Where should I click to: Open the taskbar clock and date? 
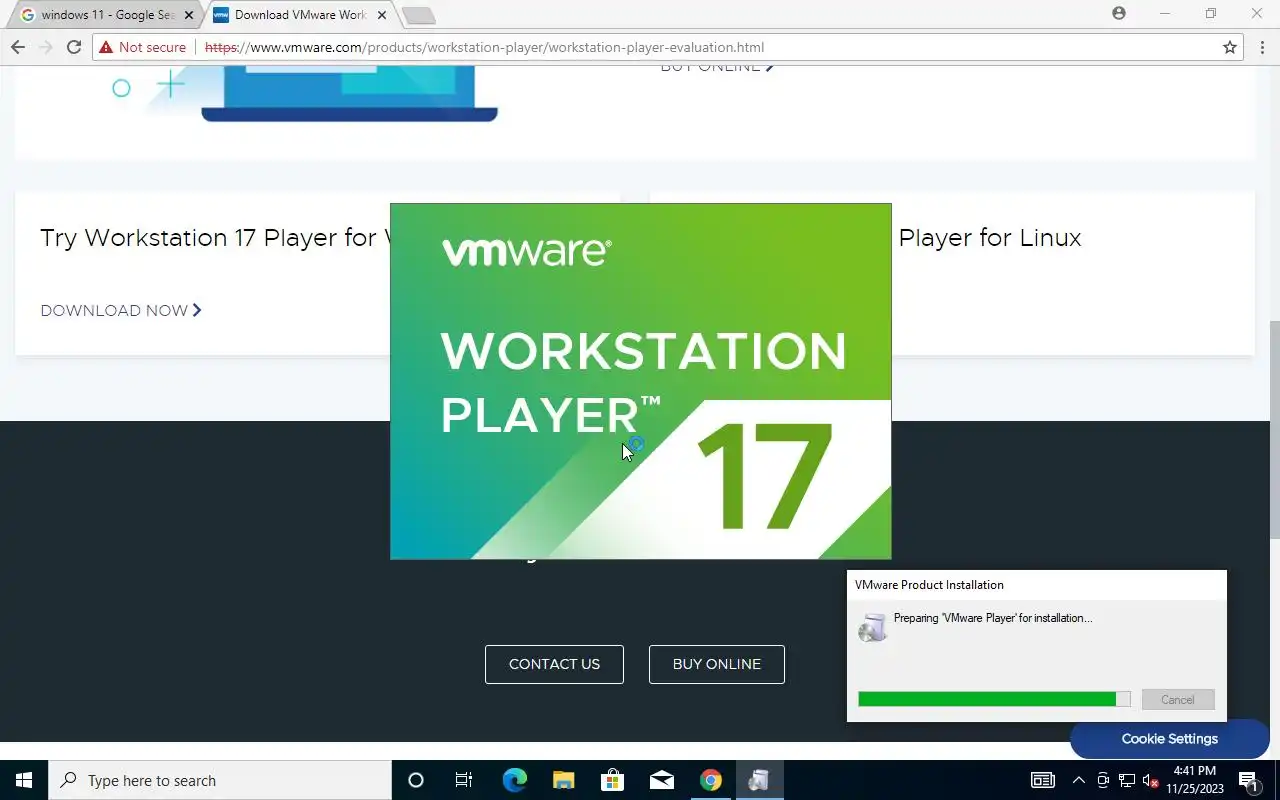coord(1195,780)
